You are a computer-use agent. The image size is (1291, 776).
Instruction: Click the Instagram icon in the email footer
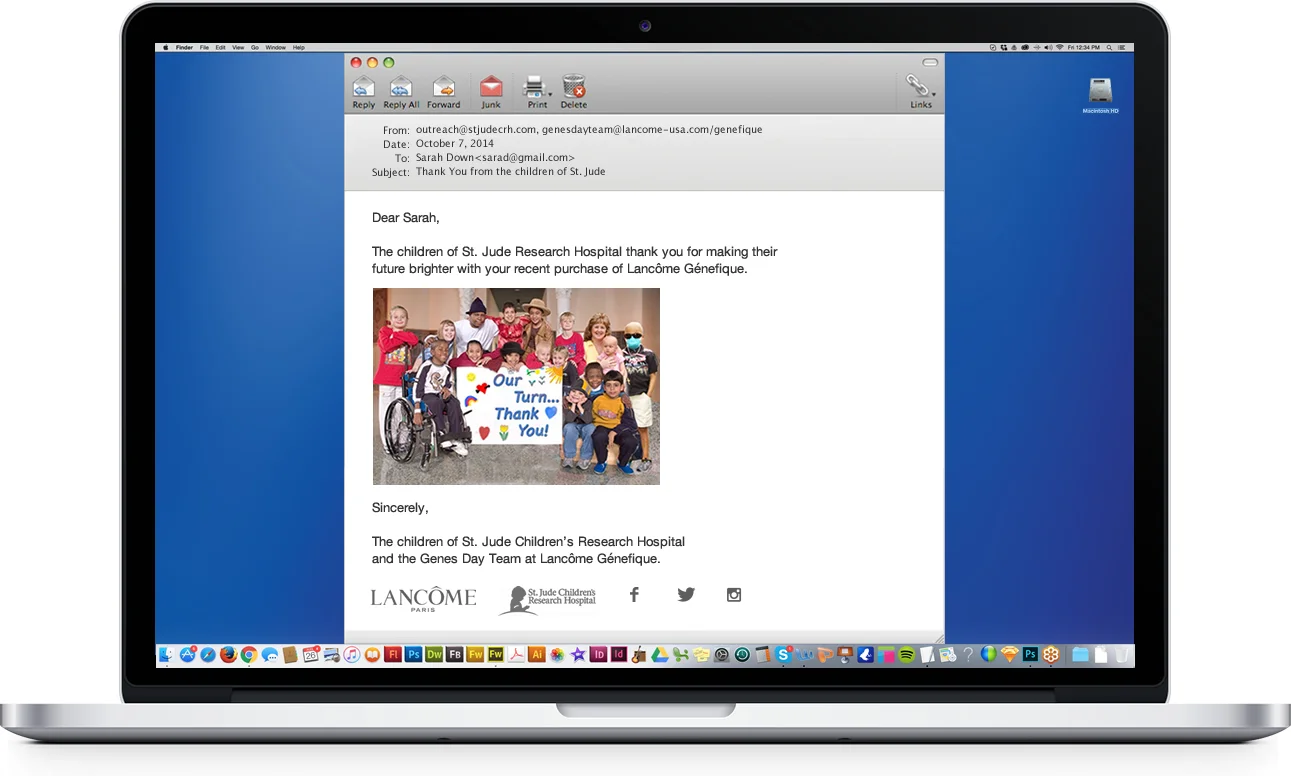[x=734, y=594]
